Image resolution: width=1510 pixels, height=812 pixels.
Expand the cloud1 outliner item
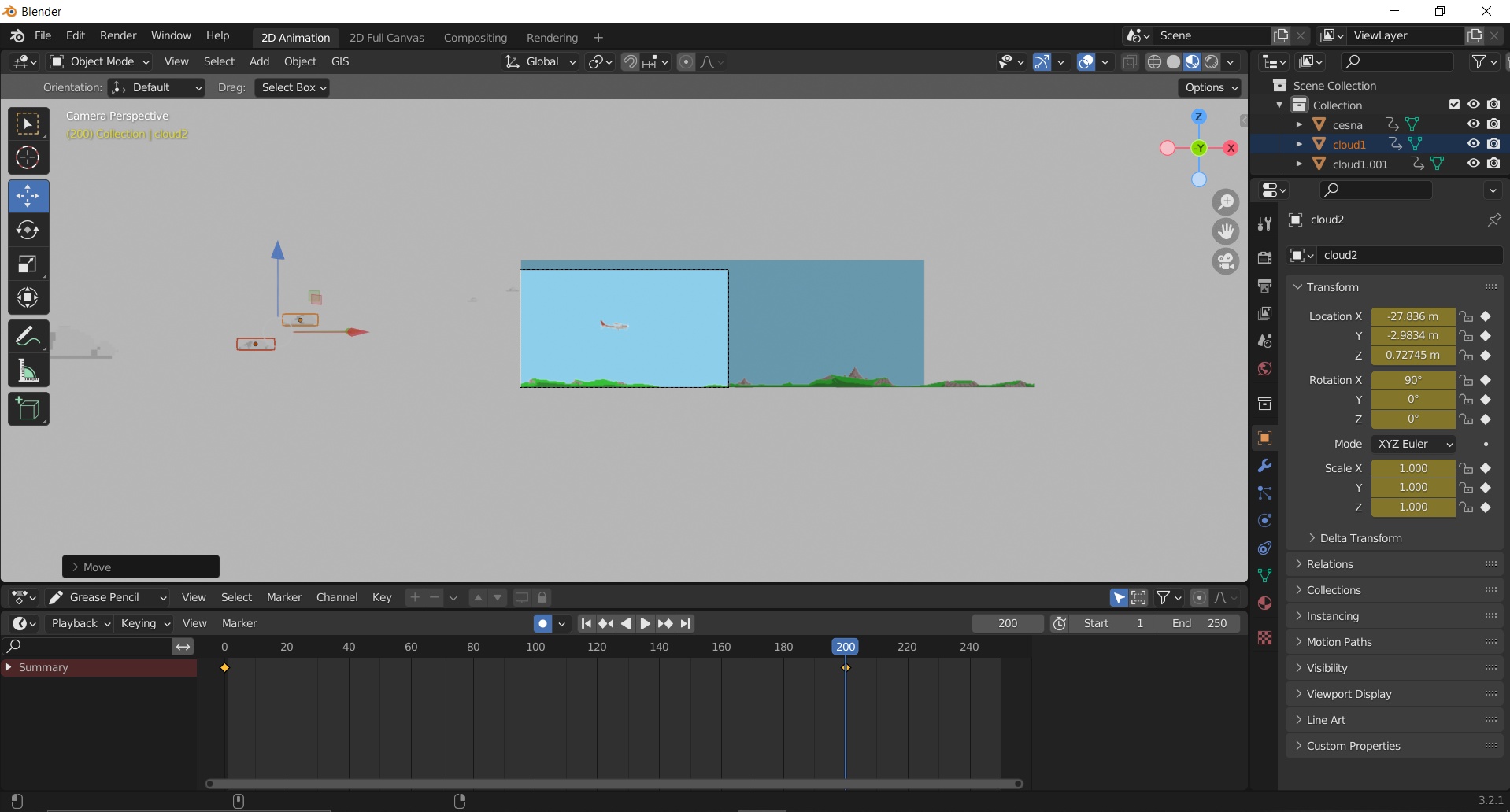click(x=1299, y=144)
